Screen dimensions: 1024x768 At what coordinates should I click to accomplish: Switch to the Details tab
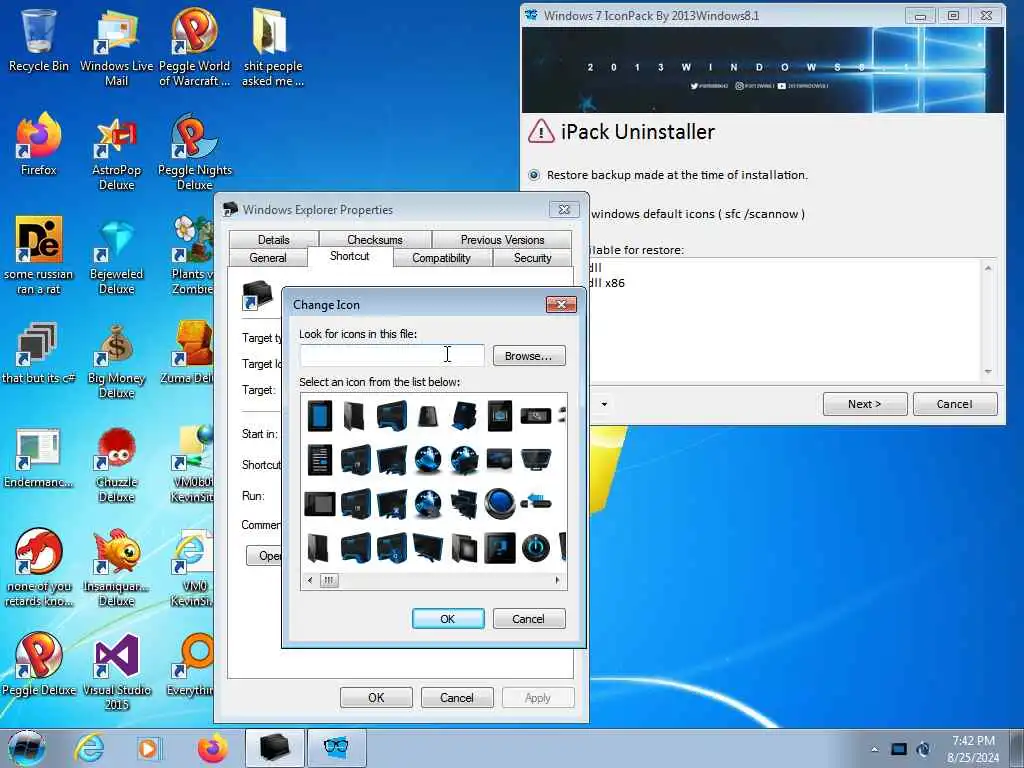click(274, 240)
